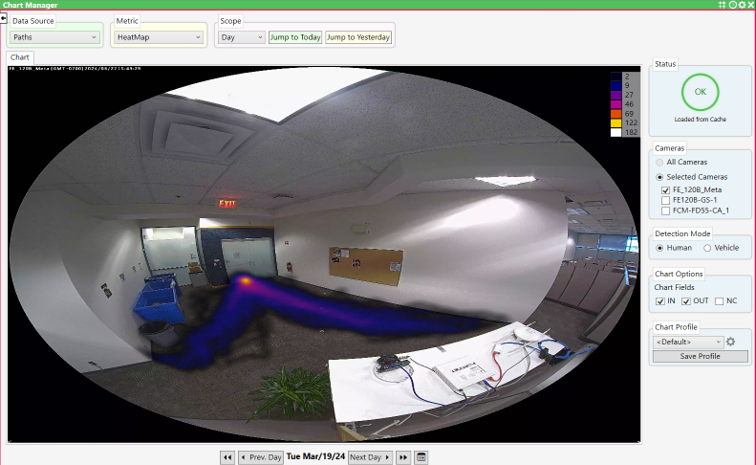This screenshot has width=756, height=465.
Task: Click the double-left rewind date button
Action: point(228,457)
